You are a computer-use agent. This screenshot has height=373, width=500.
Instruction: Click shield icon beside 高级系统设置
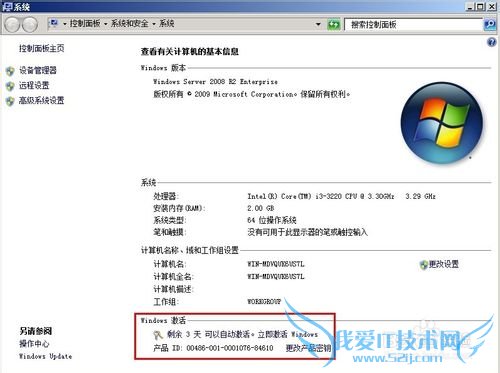10,101
